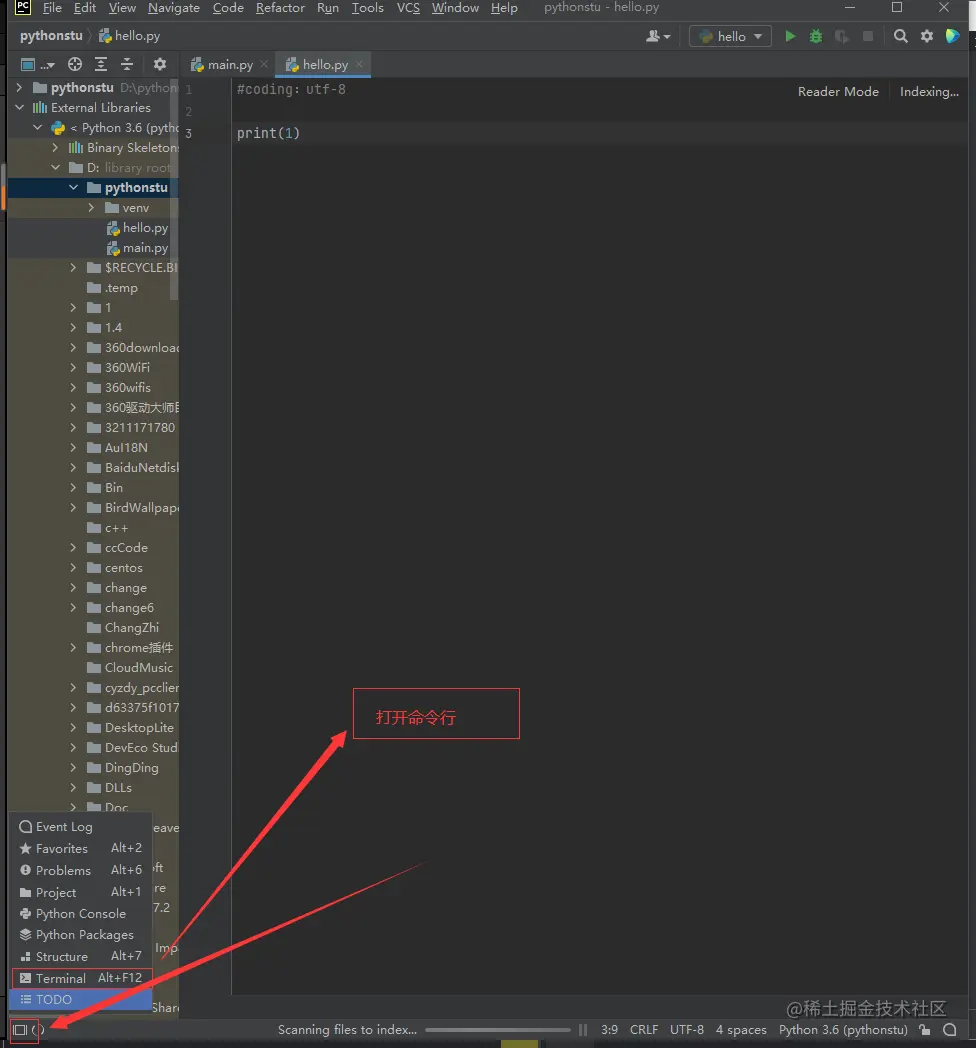Click the hello.py breadcrumb in navigation bar
The width and height of the screenshot is (976, 1048).
(x=129, y=36)
